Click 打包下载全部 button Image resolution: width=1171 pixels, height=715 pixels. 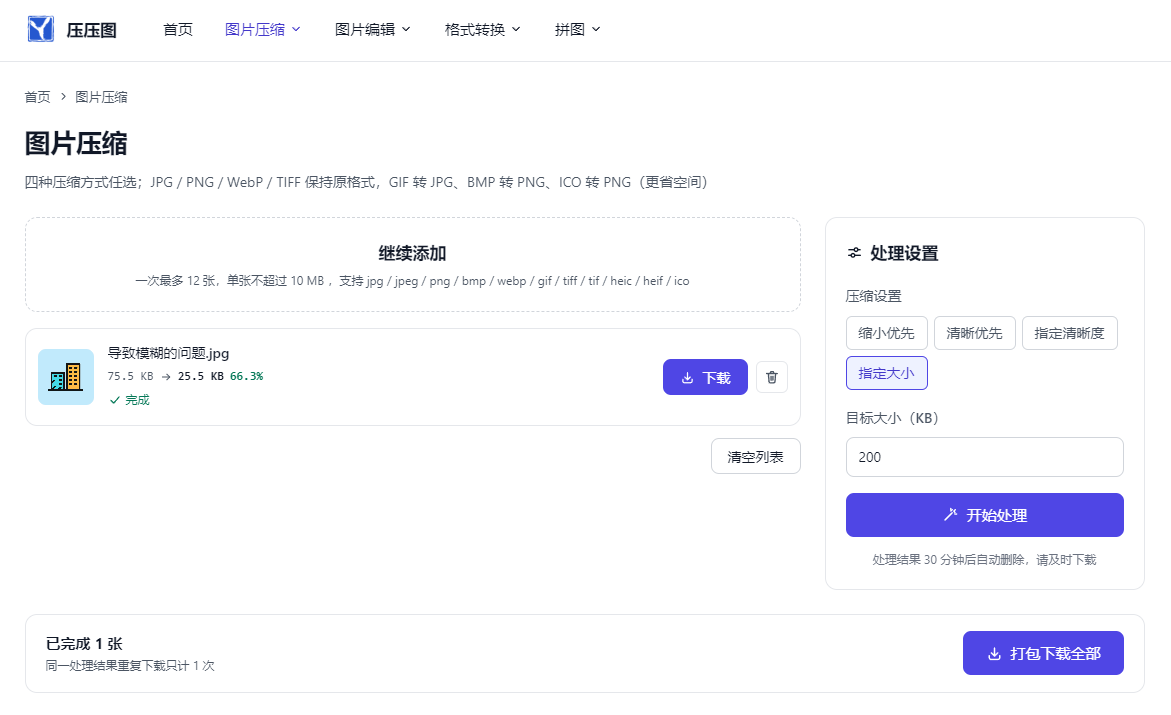[1043, 653]
